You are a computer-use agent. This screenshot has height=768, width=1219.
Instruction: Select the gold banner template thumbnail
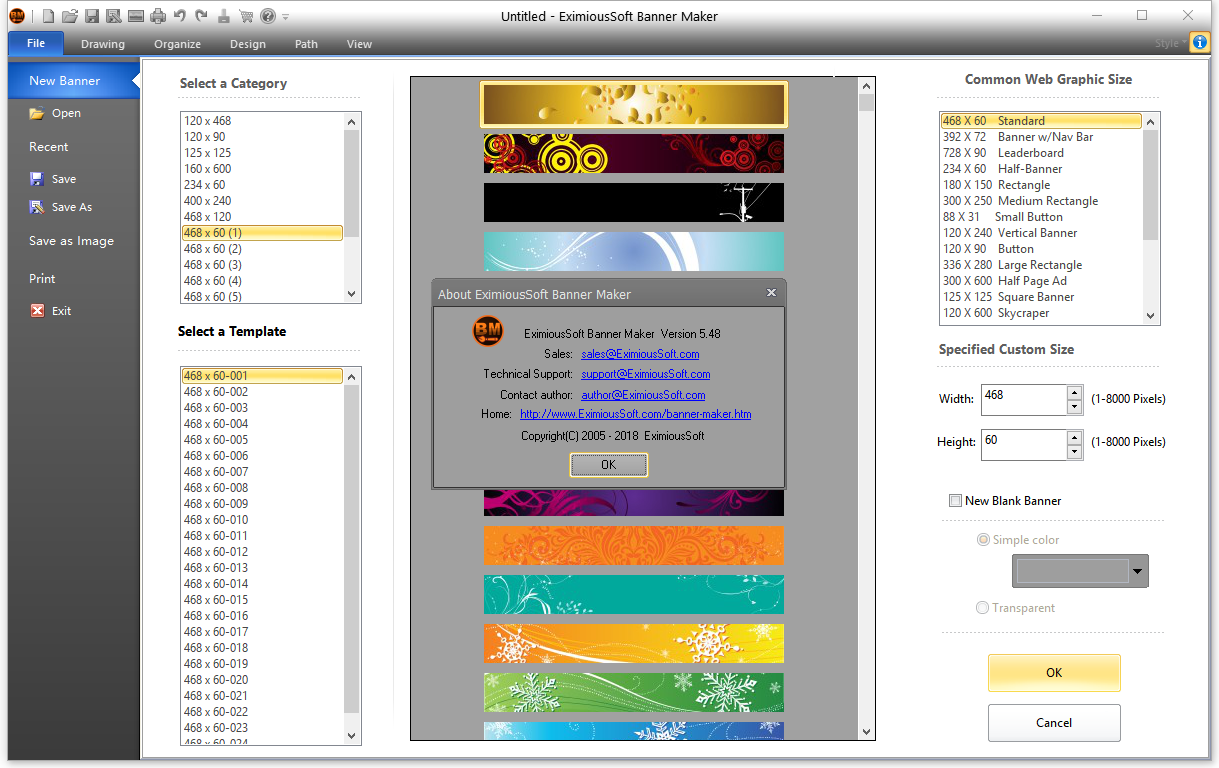click(634, 105)
